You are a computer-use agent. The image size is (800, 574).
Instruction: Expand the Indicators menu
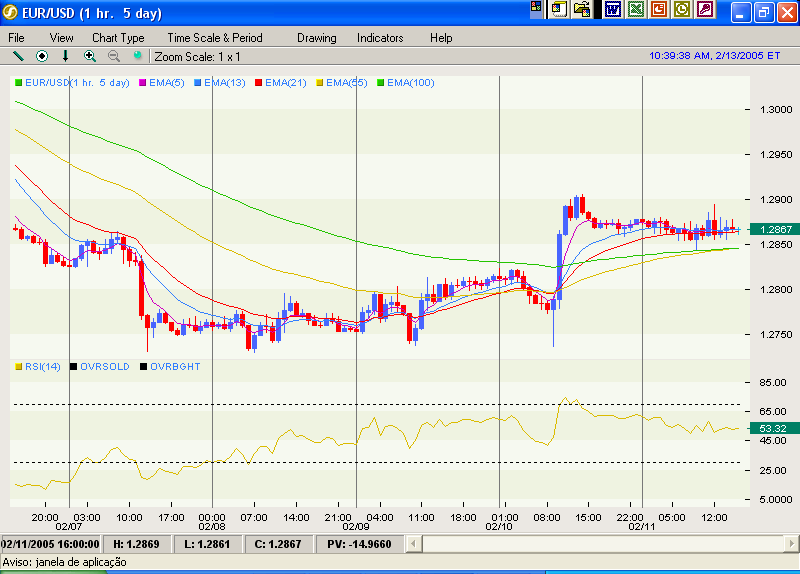click(380, 38)
